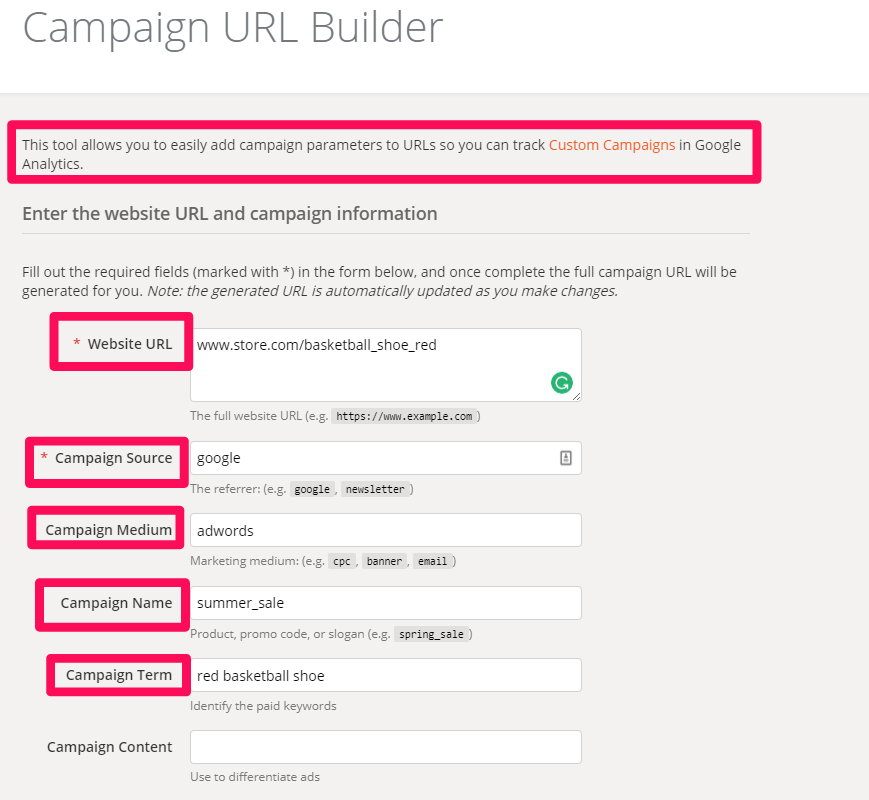Click the Campaign Source label

(x=113, y=458)
